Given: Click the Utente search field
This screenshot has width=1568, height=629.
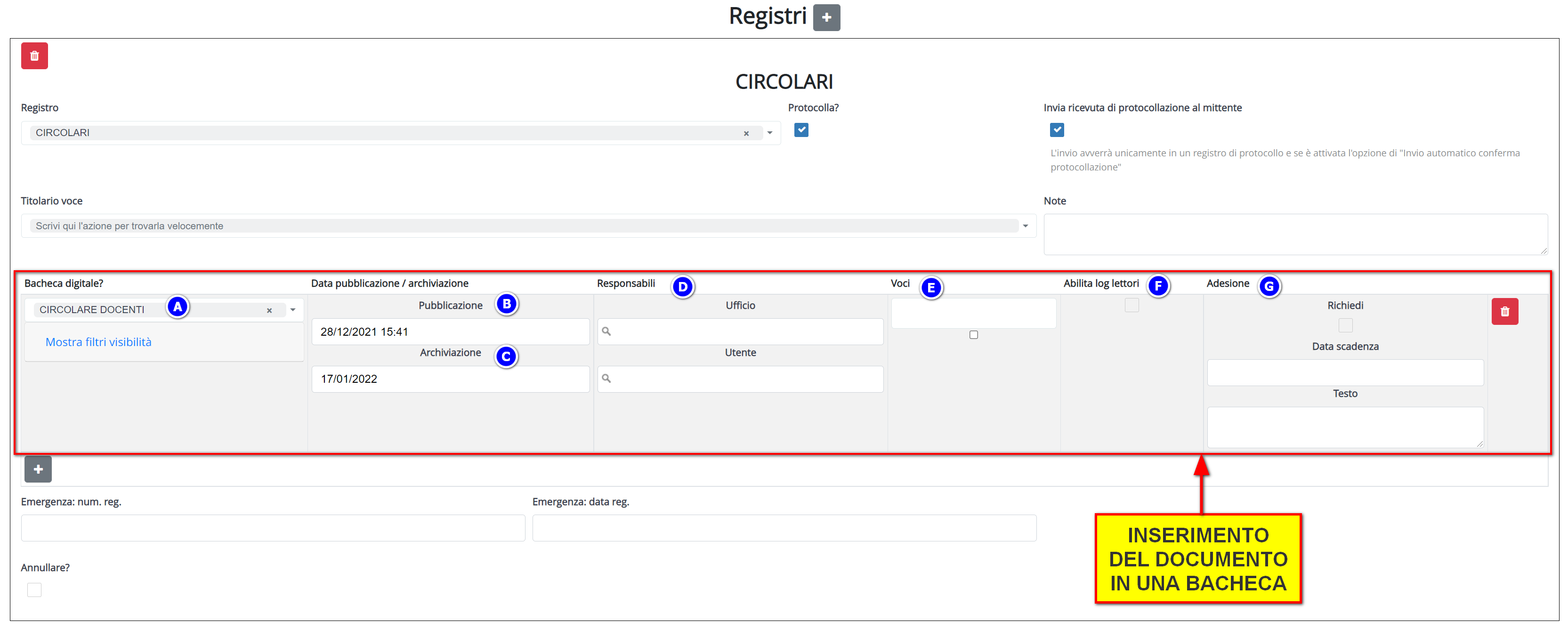Looking at the screenshot, I should click(740, 379).
